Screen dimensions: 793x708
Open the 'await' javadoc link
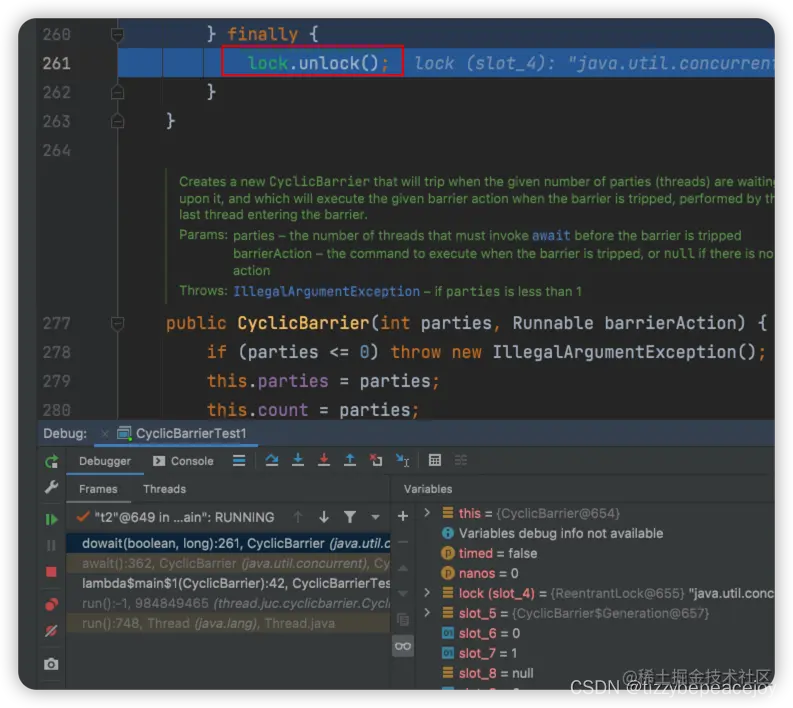551,236
